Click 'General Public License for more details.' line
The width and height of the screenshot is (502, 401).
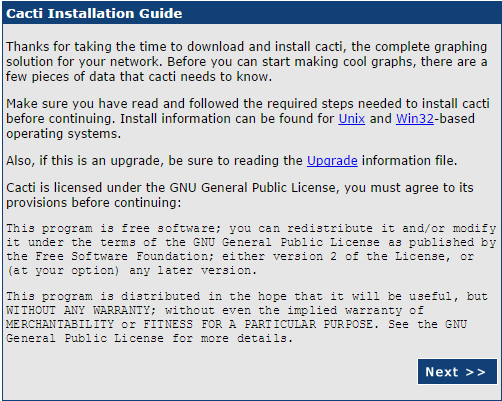click(x=149, y=338)
